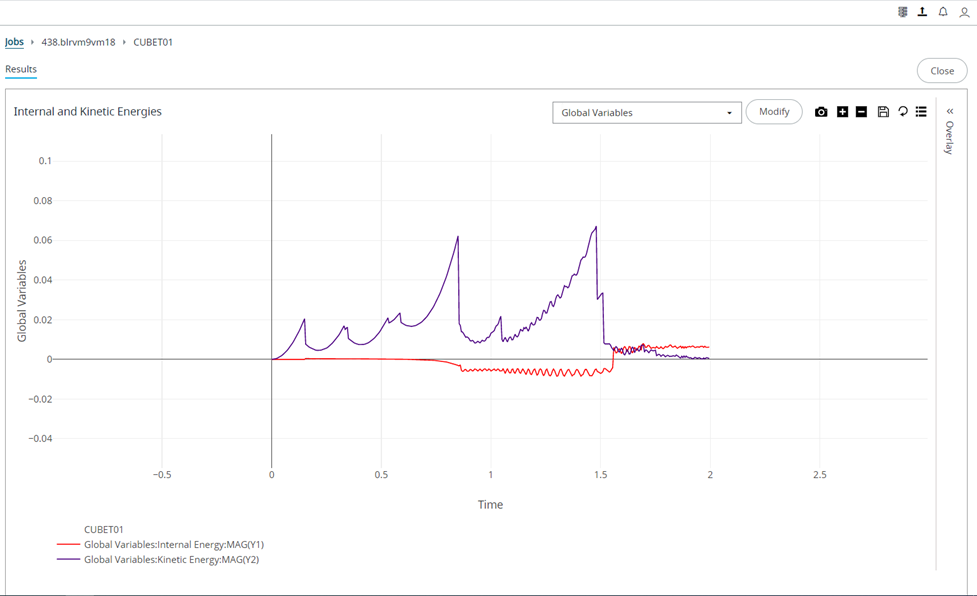Open 438.blrvm9vm18 breadcrumb item
977x596 pixels.
pyautogui.click(x=79, y=42)
